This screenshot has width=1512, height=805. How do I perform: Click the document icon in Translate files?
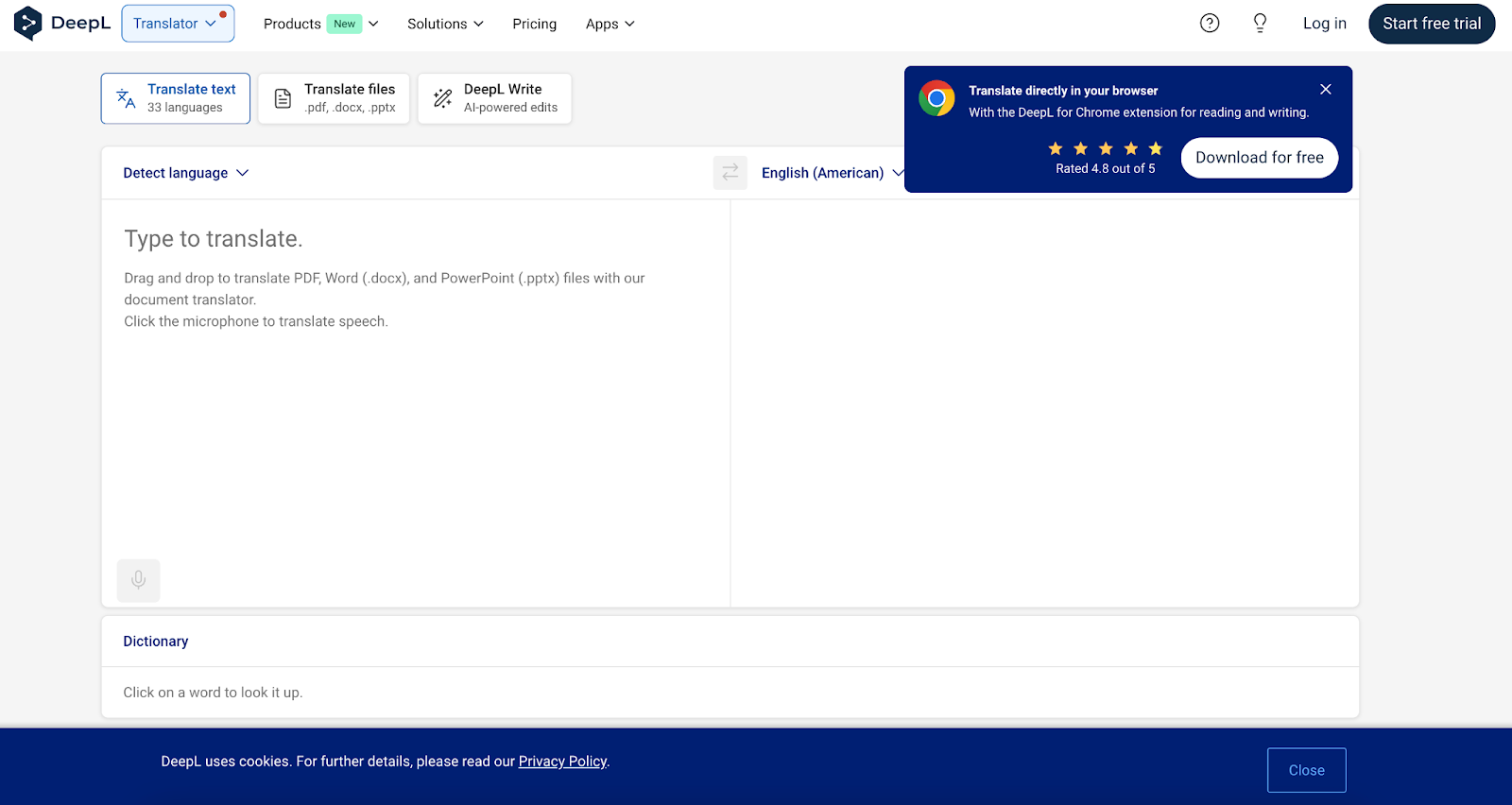[283, 98]
